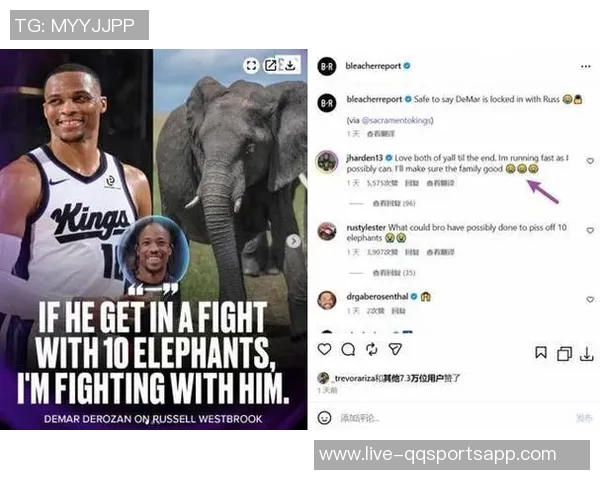
Task: Open image in new window icon
Action: click(x=271, y=65)
